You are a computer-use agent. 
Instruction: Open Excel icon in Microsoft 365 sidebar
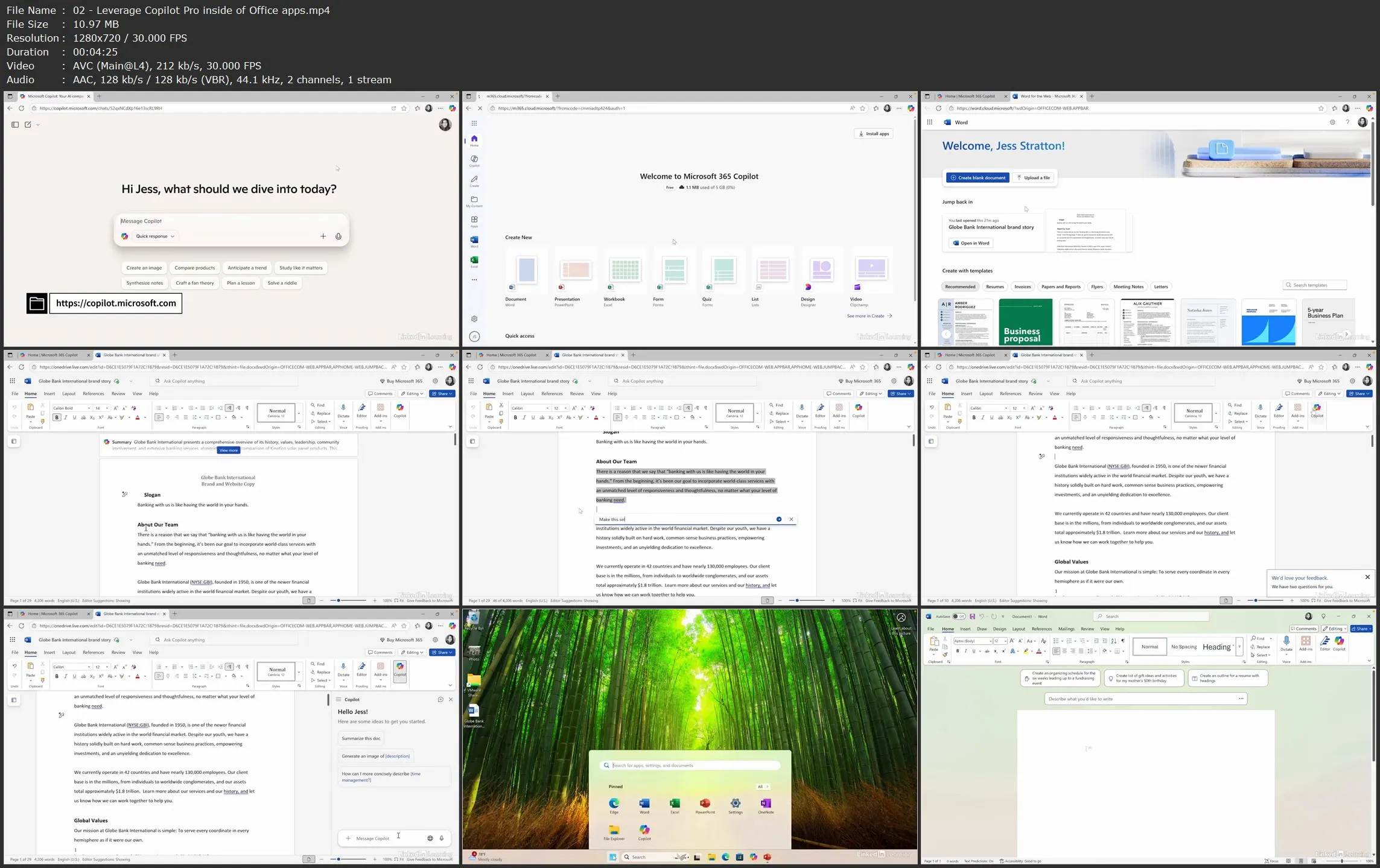pos(474,262)
